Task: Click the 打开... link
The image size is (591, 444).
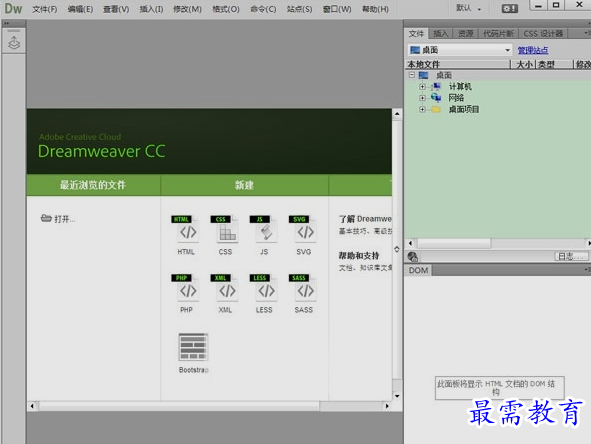Action: (64, 219)
